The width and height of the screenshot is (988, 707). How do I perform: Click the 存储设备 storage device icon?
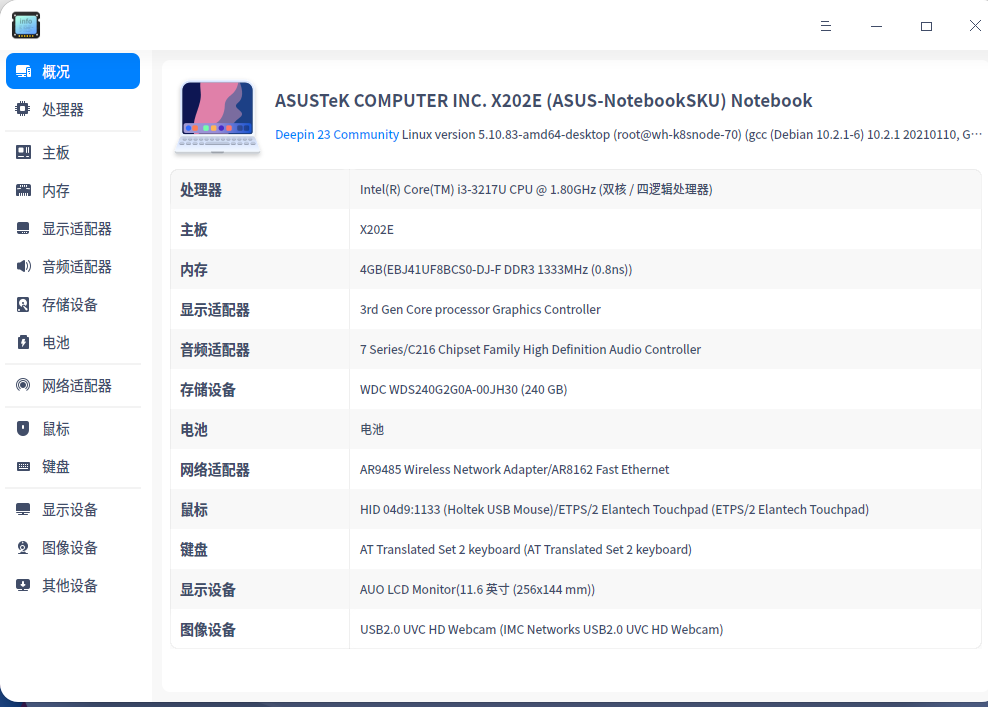[22, 304]
